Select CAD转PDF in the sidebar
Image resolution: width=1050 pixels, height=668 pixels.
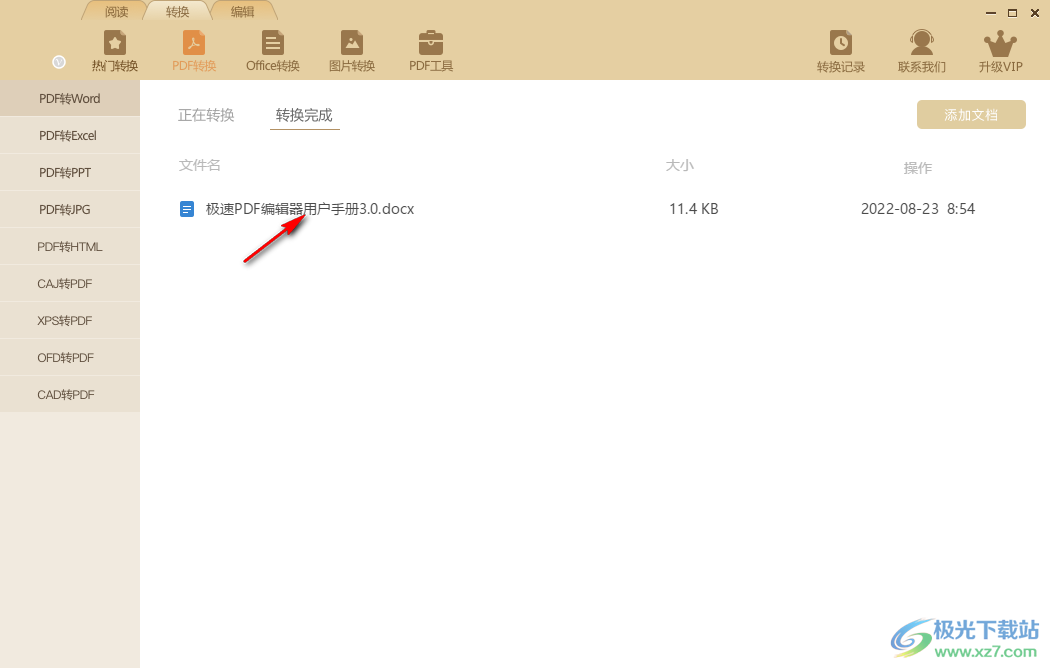click(x=70, y=394)
